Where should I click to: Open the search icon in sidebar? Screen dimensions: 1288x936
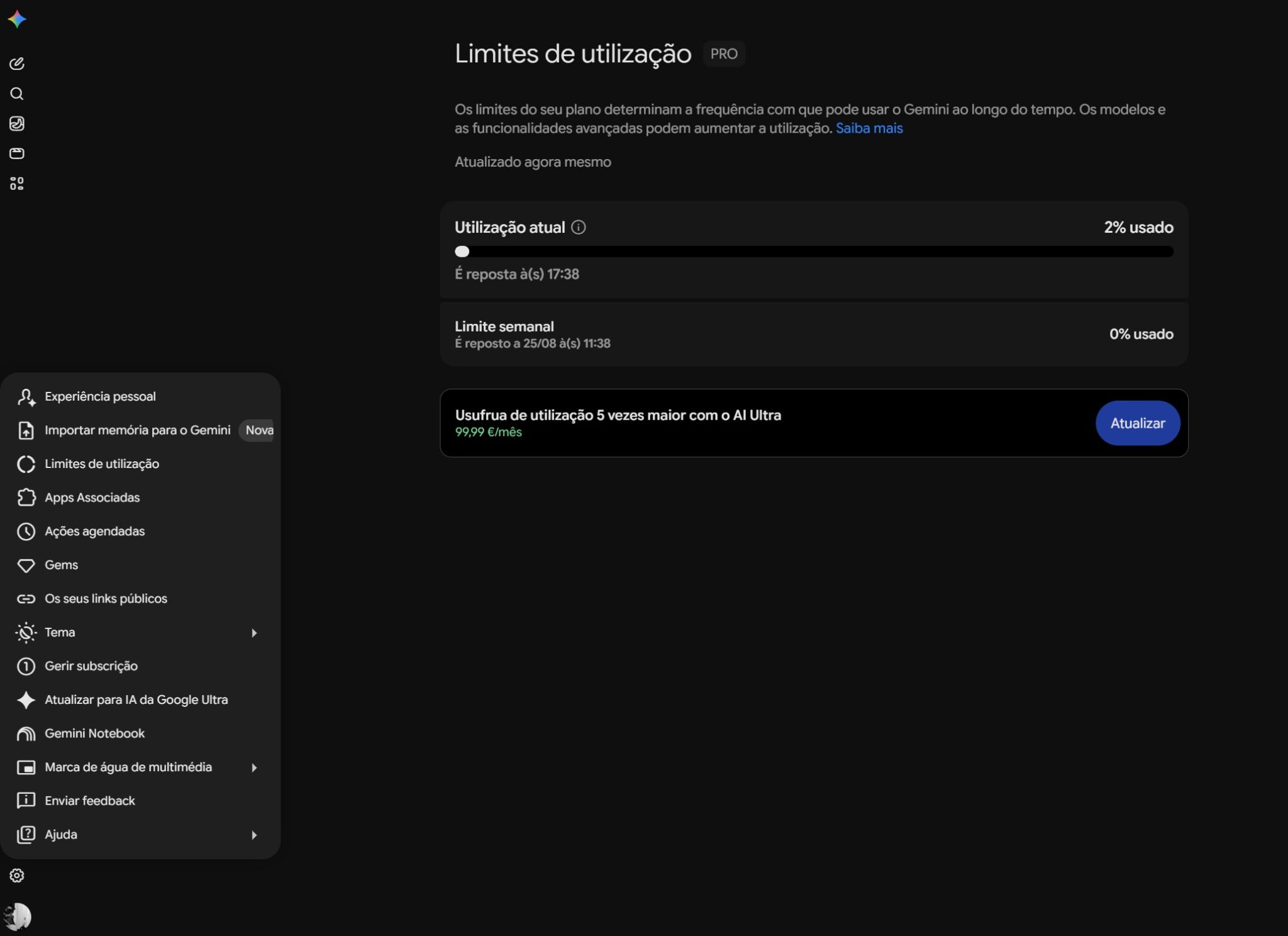coord(17,94)
